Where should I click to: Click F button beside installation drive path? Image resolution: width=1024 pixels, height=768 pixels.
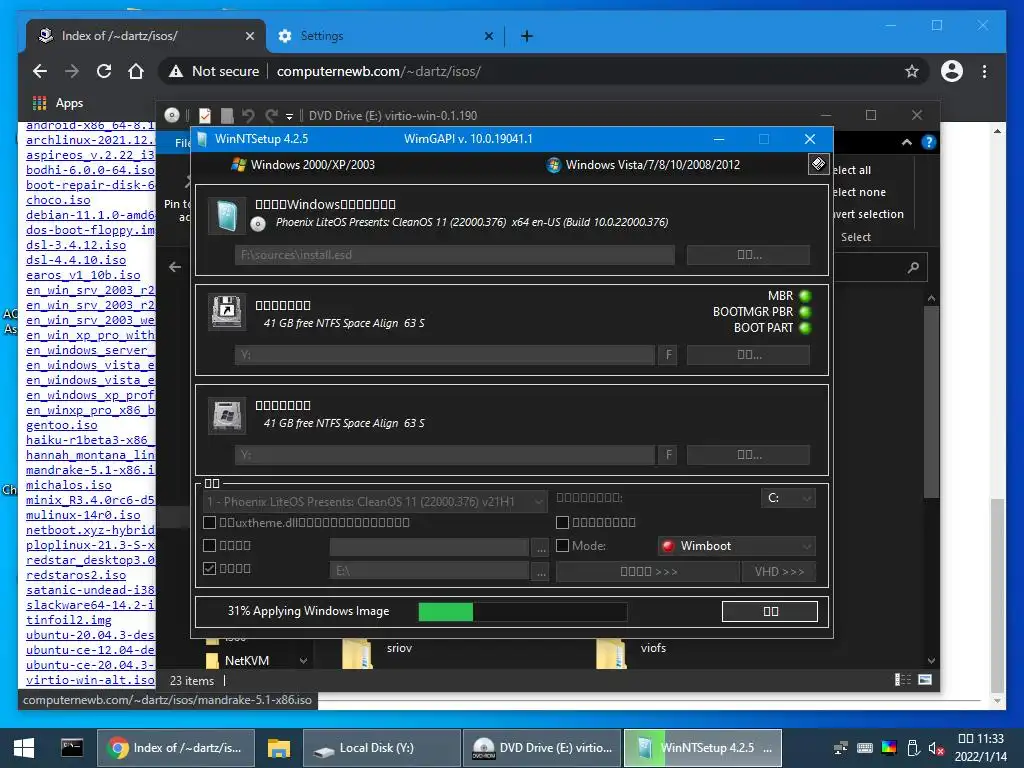pyautogui.click(x=668, y=455)
